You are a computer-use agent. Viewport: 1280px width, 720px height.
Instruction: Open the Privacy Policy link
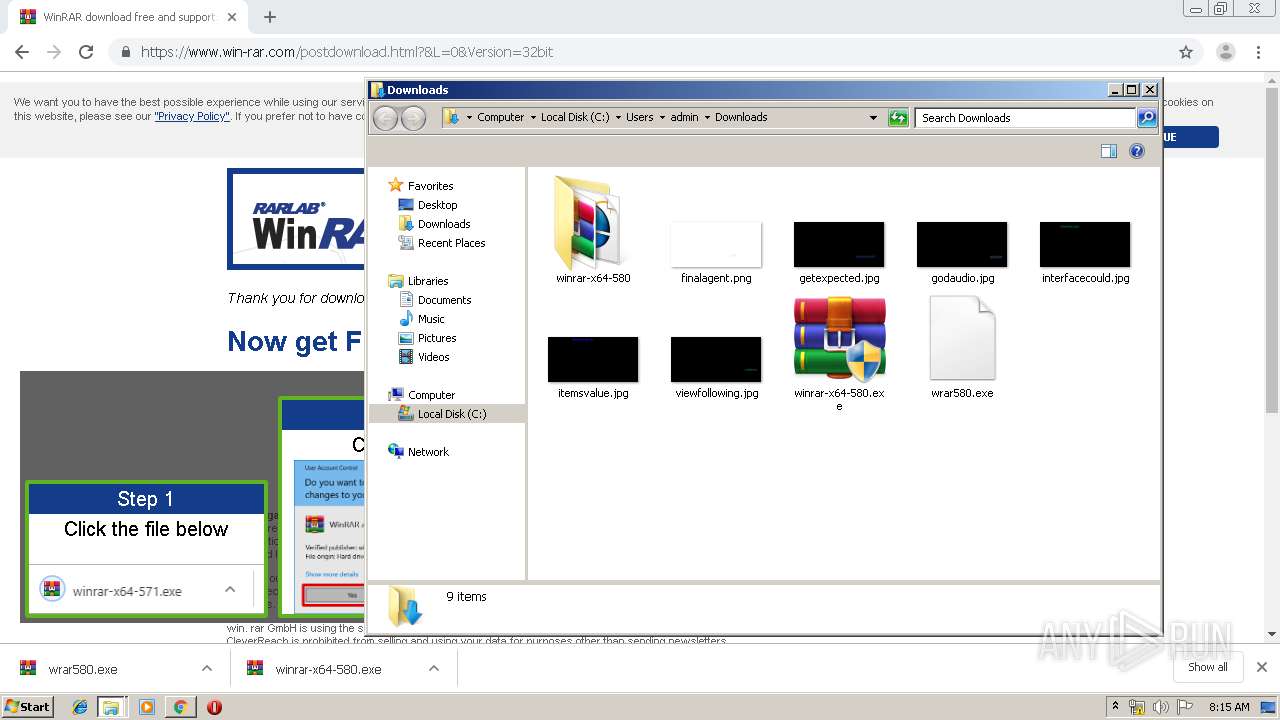point(192,116)
